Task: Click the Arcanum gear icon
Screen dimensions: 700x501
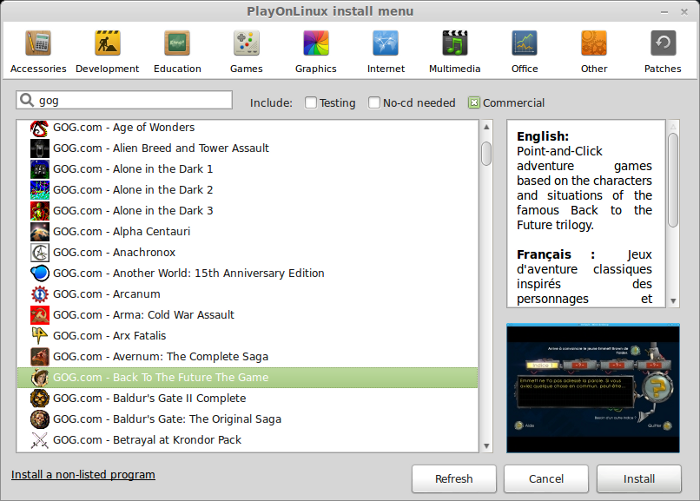Action: coord(40,294)
